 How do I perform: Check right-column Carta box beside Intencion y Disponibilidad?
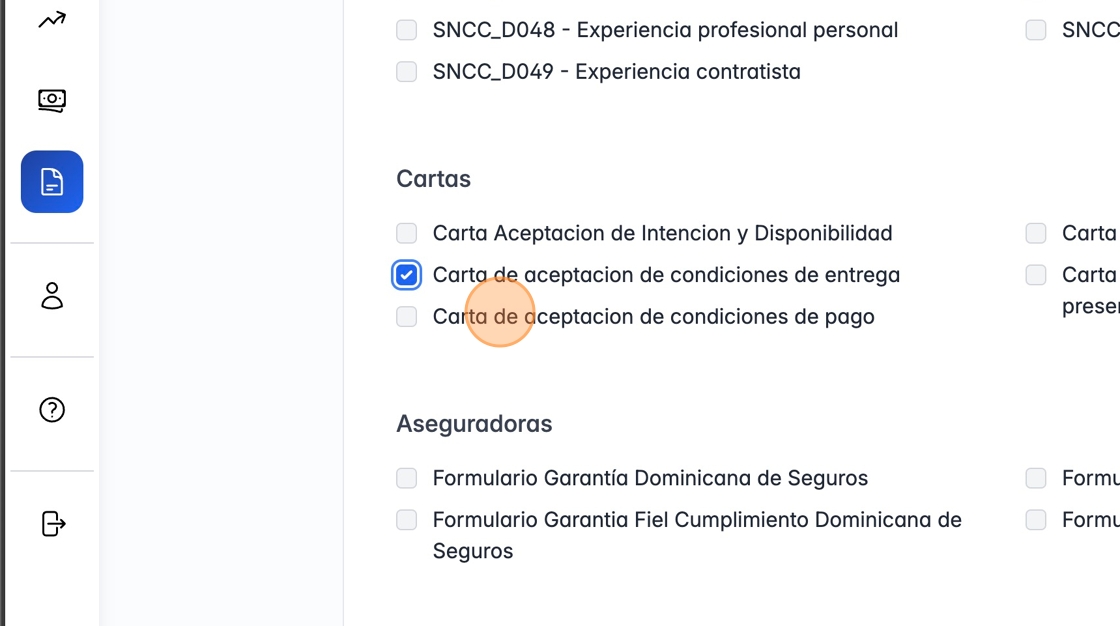click(x=1036, y=233)
